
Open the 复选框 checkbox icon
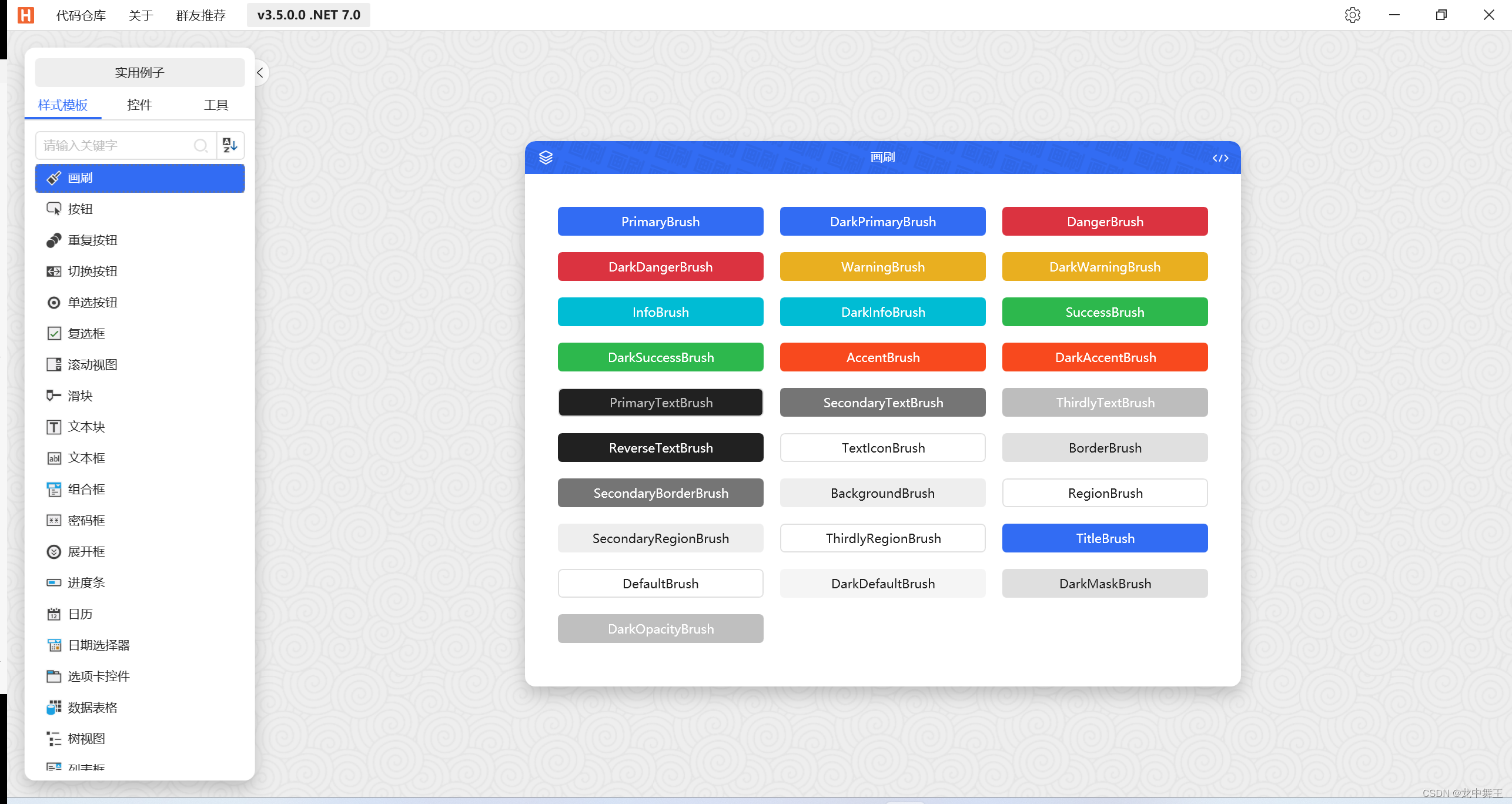[x=53, y=333]
